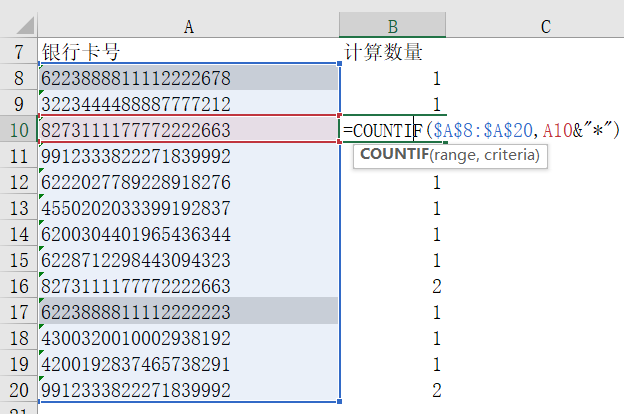Screen dimensions: 624x414
Task: Select row 19 header
Action: click(19, 363)
